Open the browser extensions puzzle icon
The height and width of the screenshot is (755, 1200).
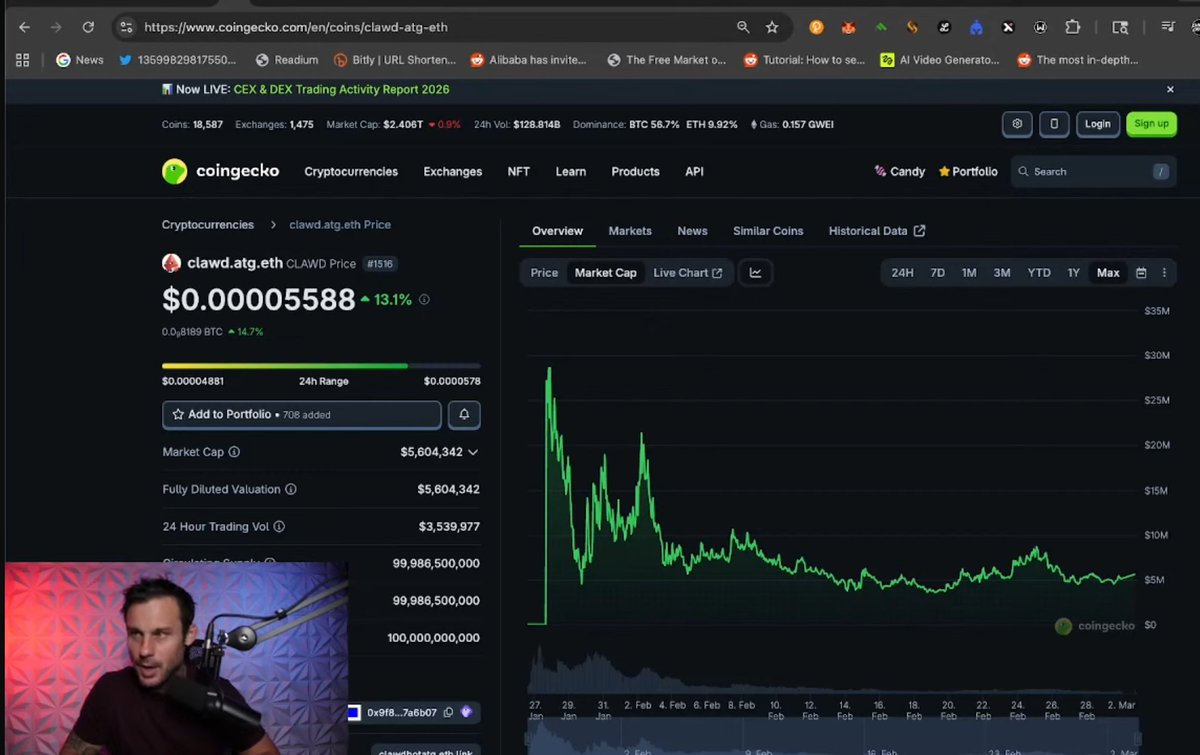click(1072, 27)
